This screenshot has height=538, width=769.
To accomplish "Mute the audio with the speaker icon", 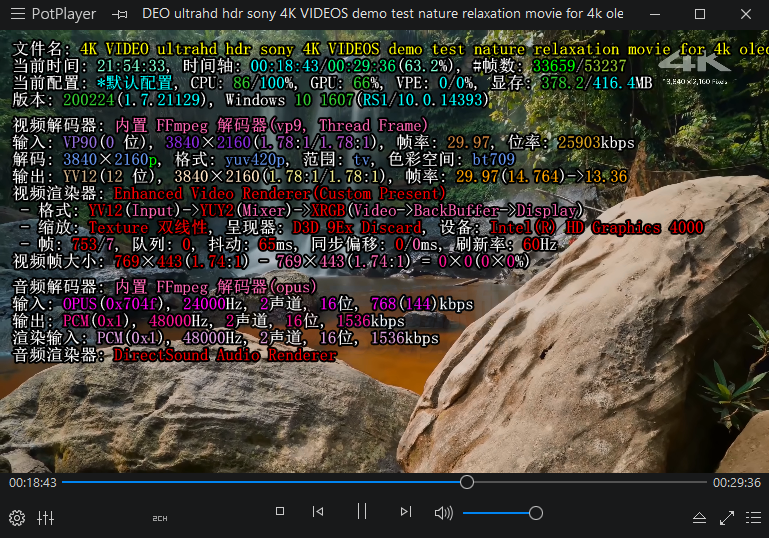I will click(x=444, y=513).
